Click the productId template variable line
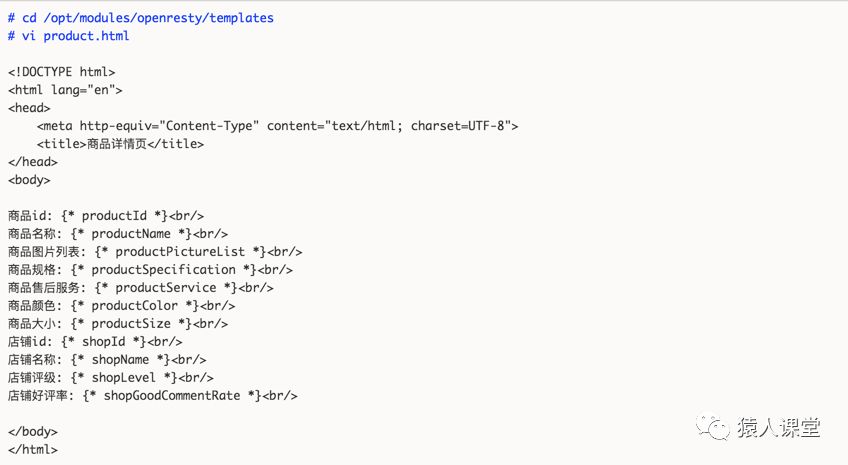Image resolution: width=848 pixels, height=465 pixels. click(106, 216)
